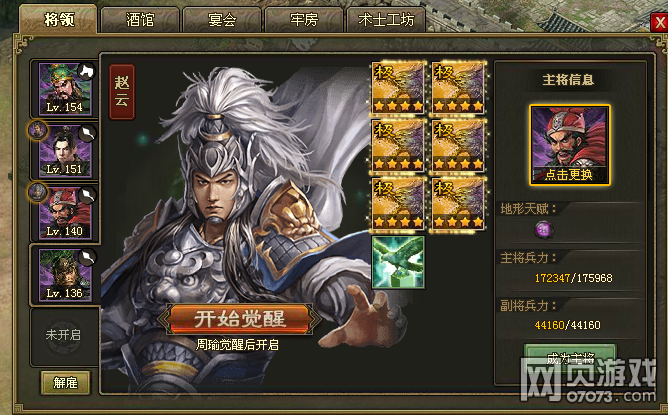
Task: Switch to the 酒馆 tab
Action: [140, 20]
